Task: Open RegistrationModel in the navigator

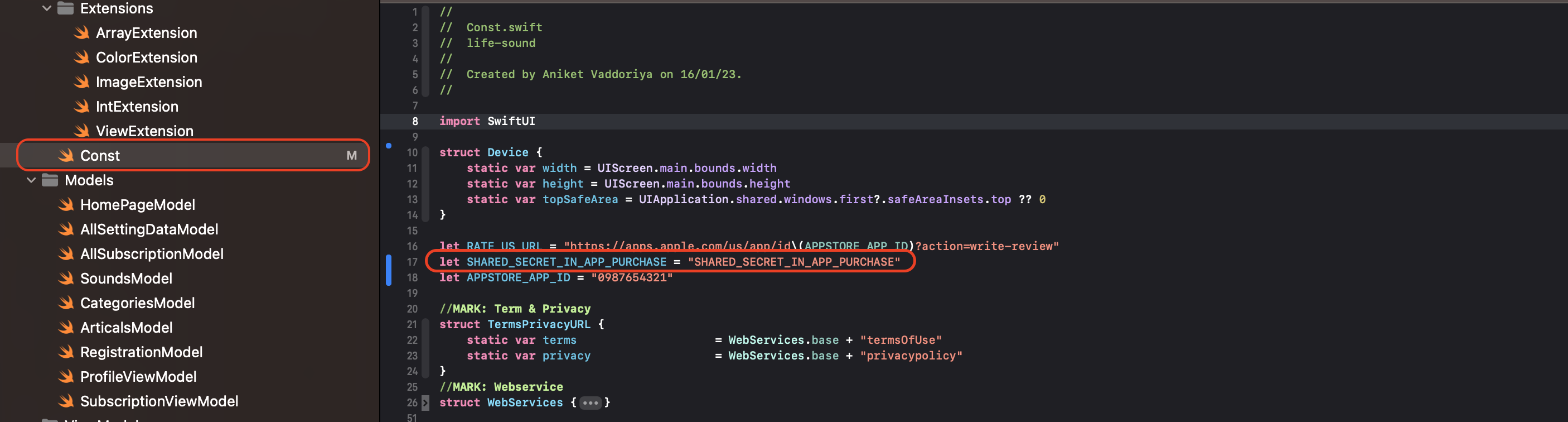Action: (141, 352)
